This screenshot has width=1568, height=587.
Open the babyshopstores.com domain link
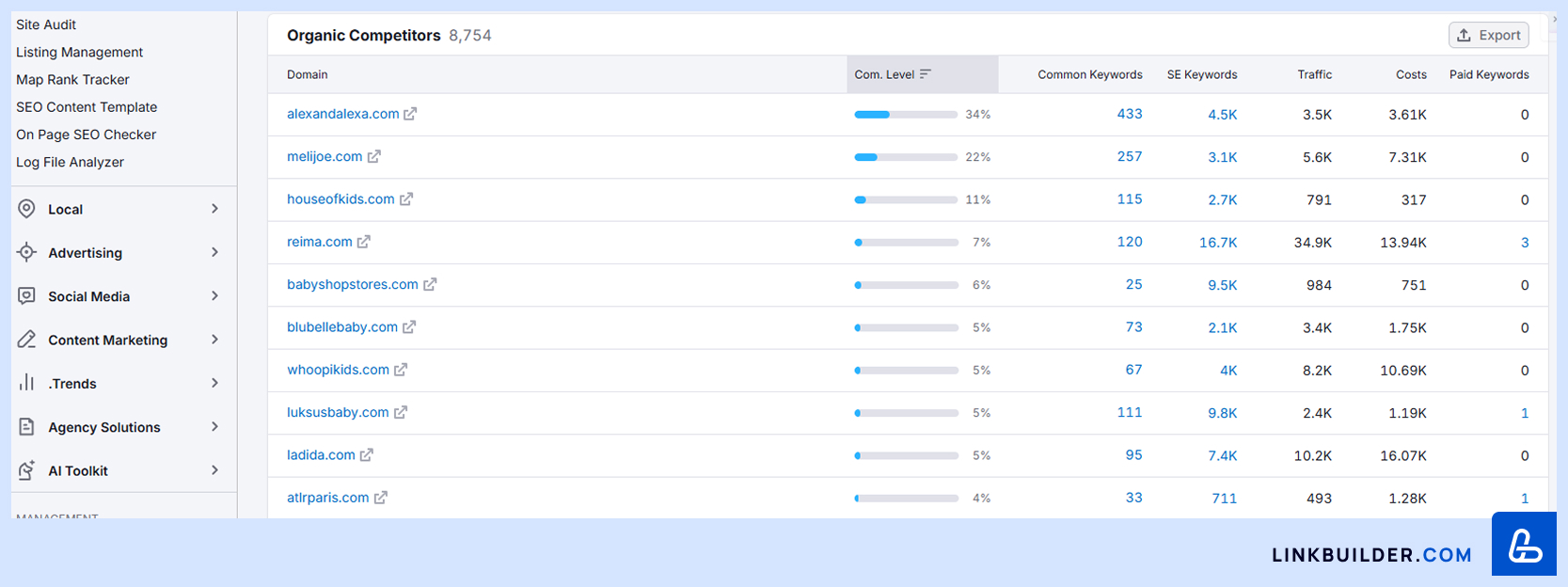tap(353, 284)
